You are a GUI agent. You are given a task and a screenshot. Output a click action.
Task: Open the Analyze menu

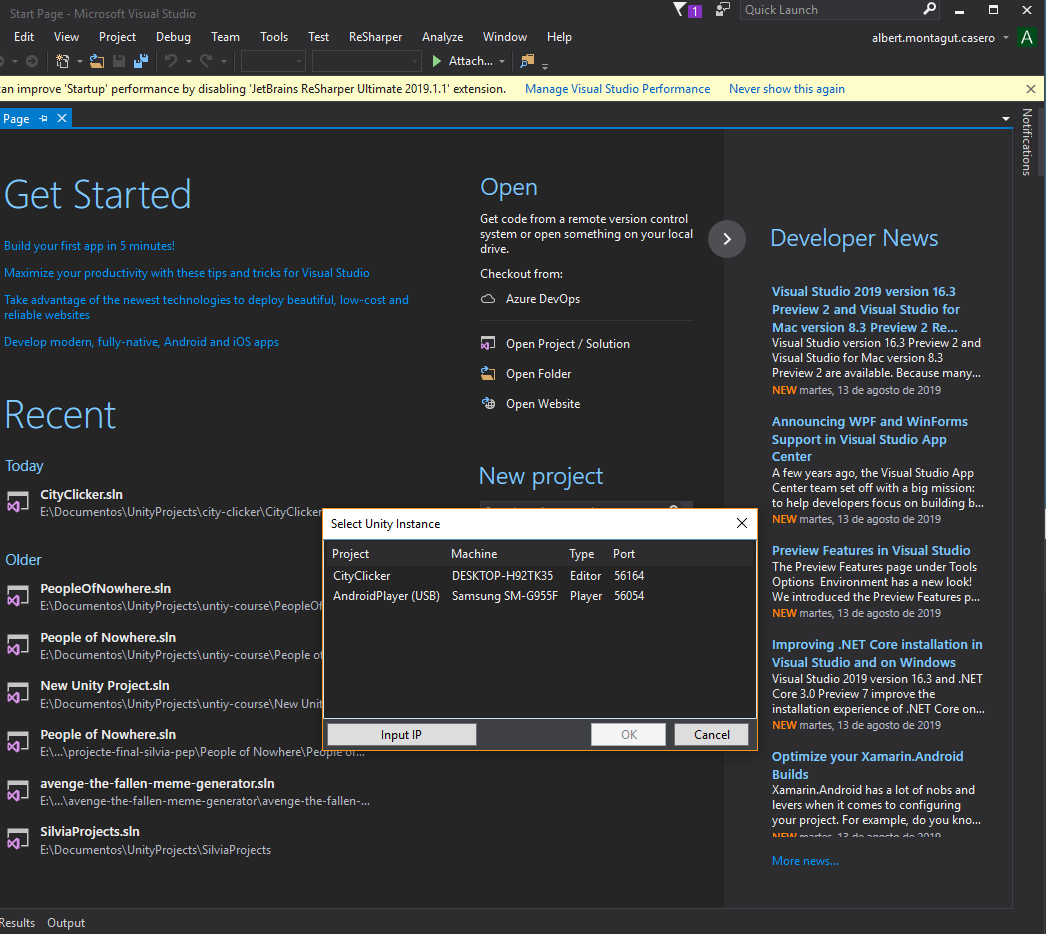pyautogui.click(x=442, y=37)
